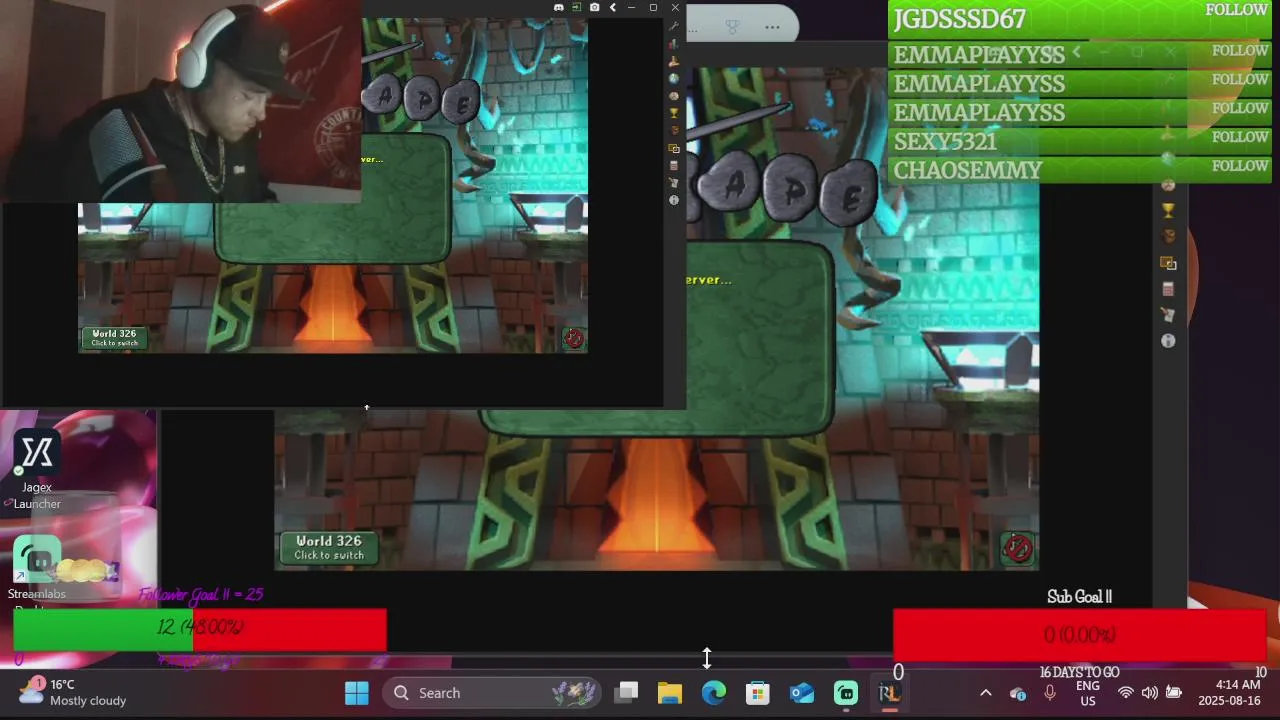Open the bar-chart panel icon in small RuneLite sidebar
This screenshot has height=720, width=1280.
point(673,45)
